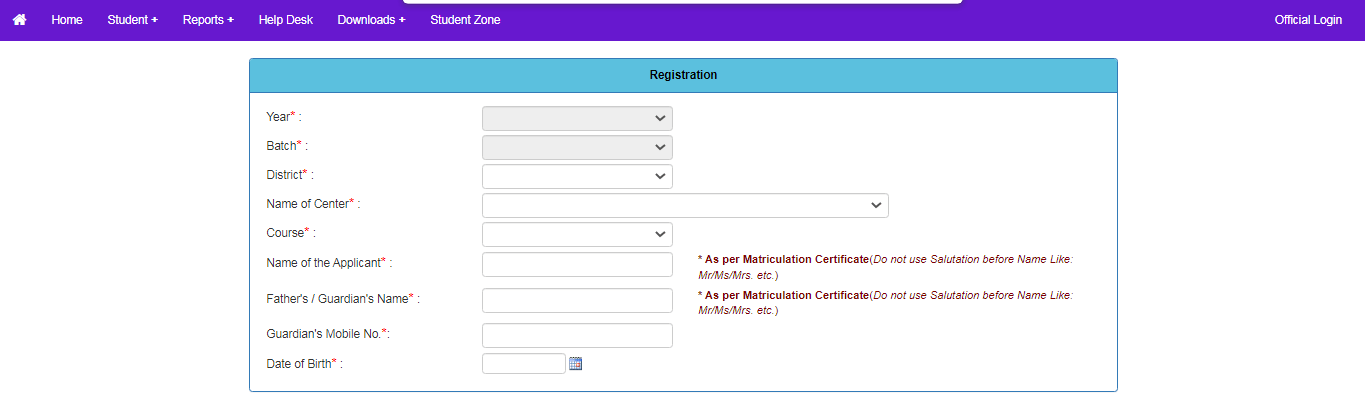The height and width of the screenshot is (401, 1365).
Task: Open the Date of Birth calendar picker
Action: [x=575, y=364]
